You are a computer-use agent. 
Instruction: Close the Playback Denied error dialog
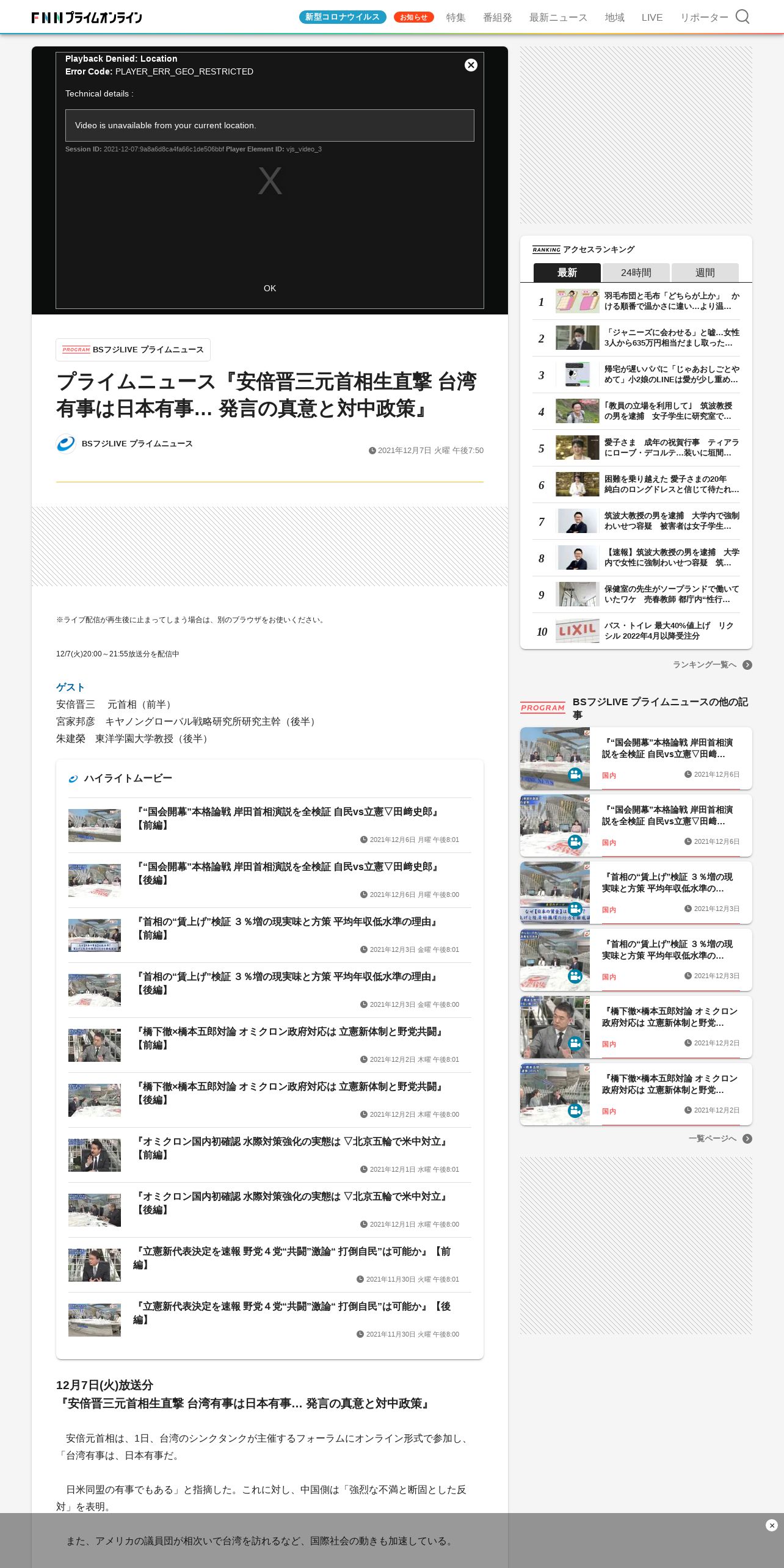click(x=471, y=65)
